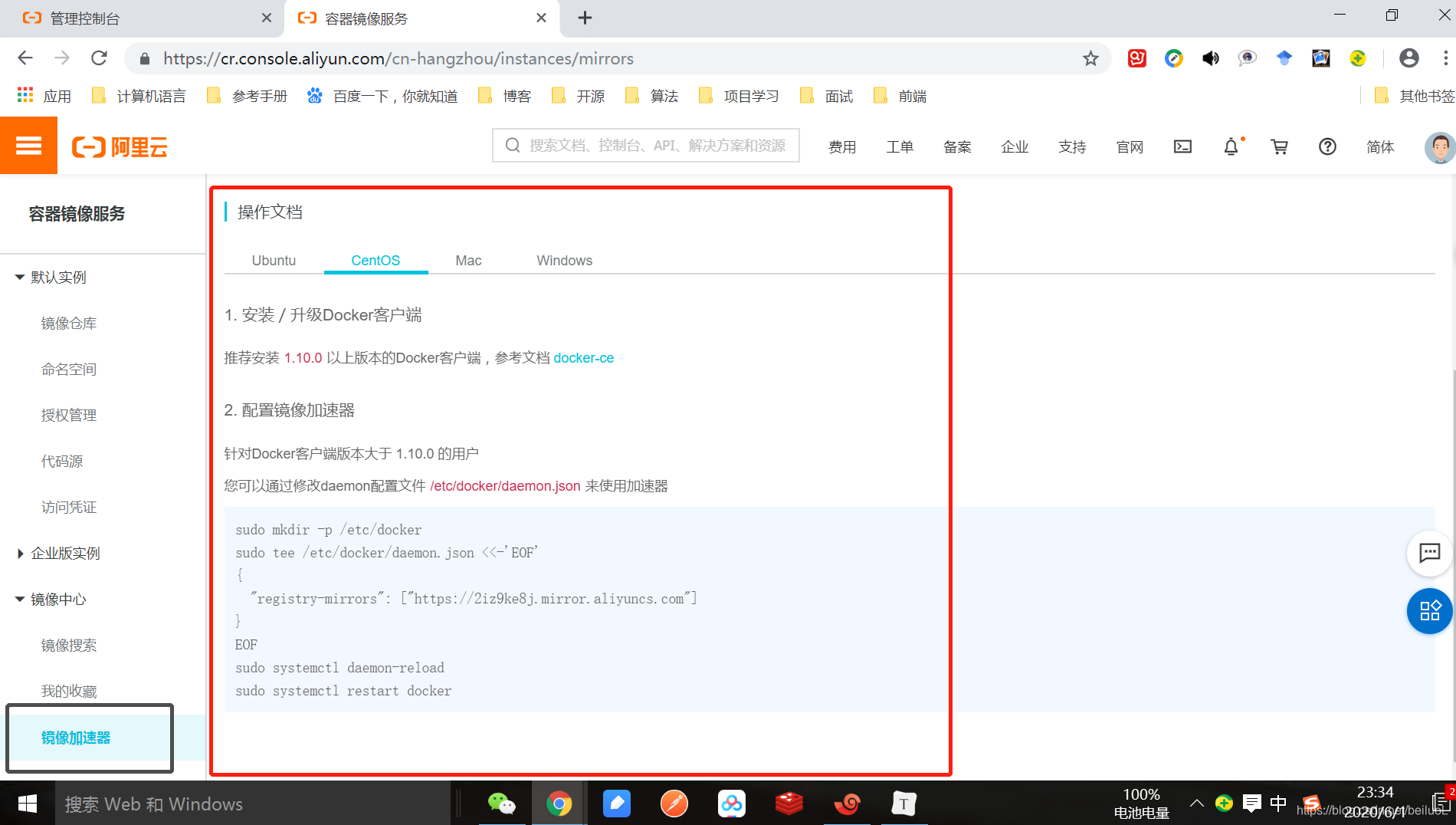Bookmark this page with the star
The height and width of the screenshot is (825, 1456).
(x=1090, y=58)
